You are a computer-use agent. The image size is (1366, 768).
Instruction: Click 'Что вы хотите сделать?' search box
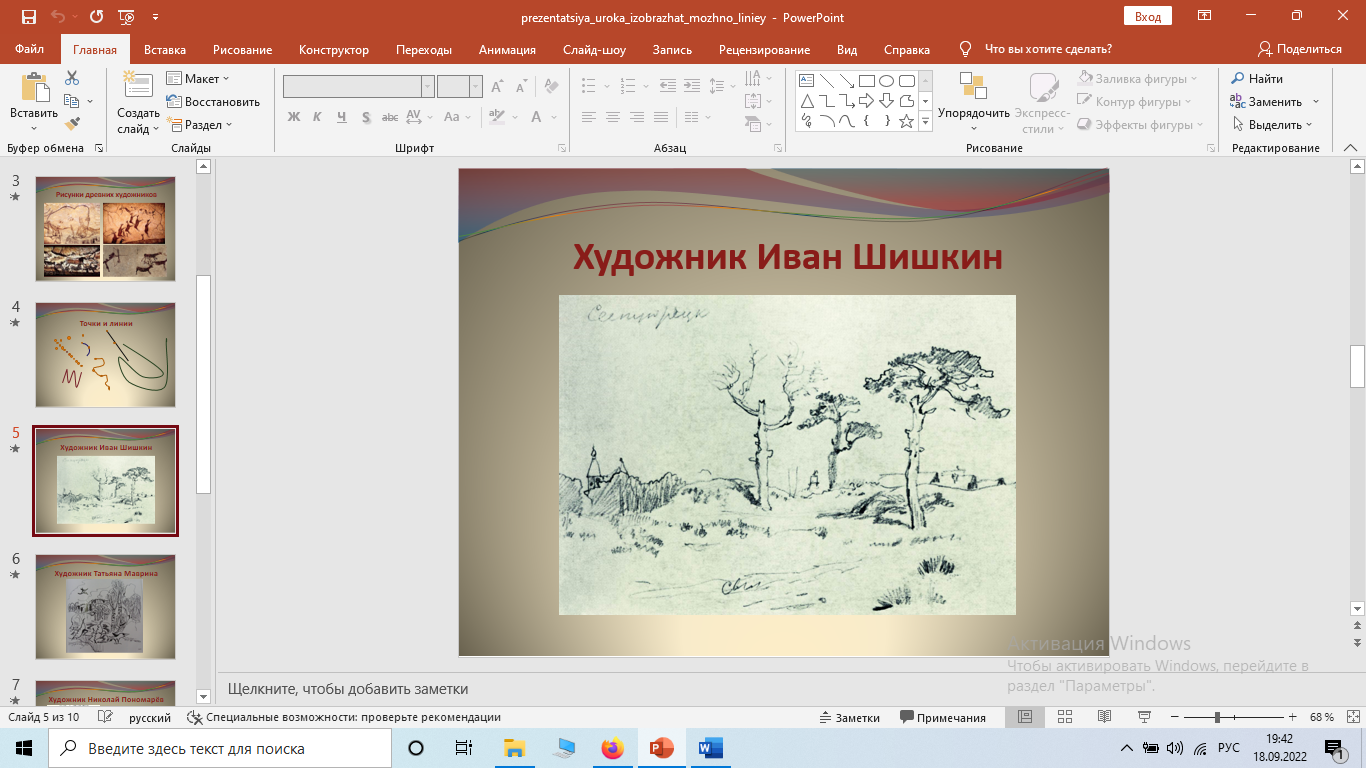click(1048, 49)
